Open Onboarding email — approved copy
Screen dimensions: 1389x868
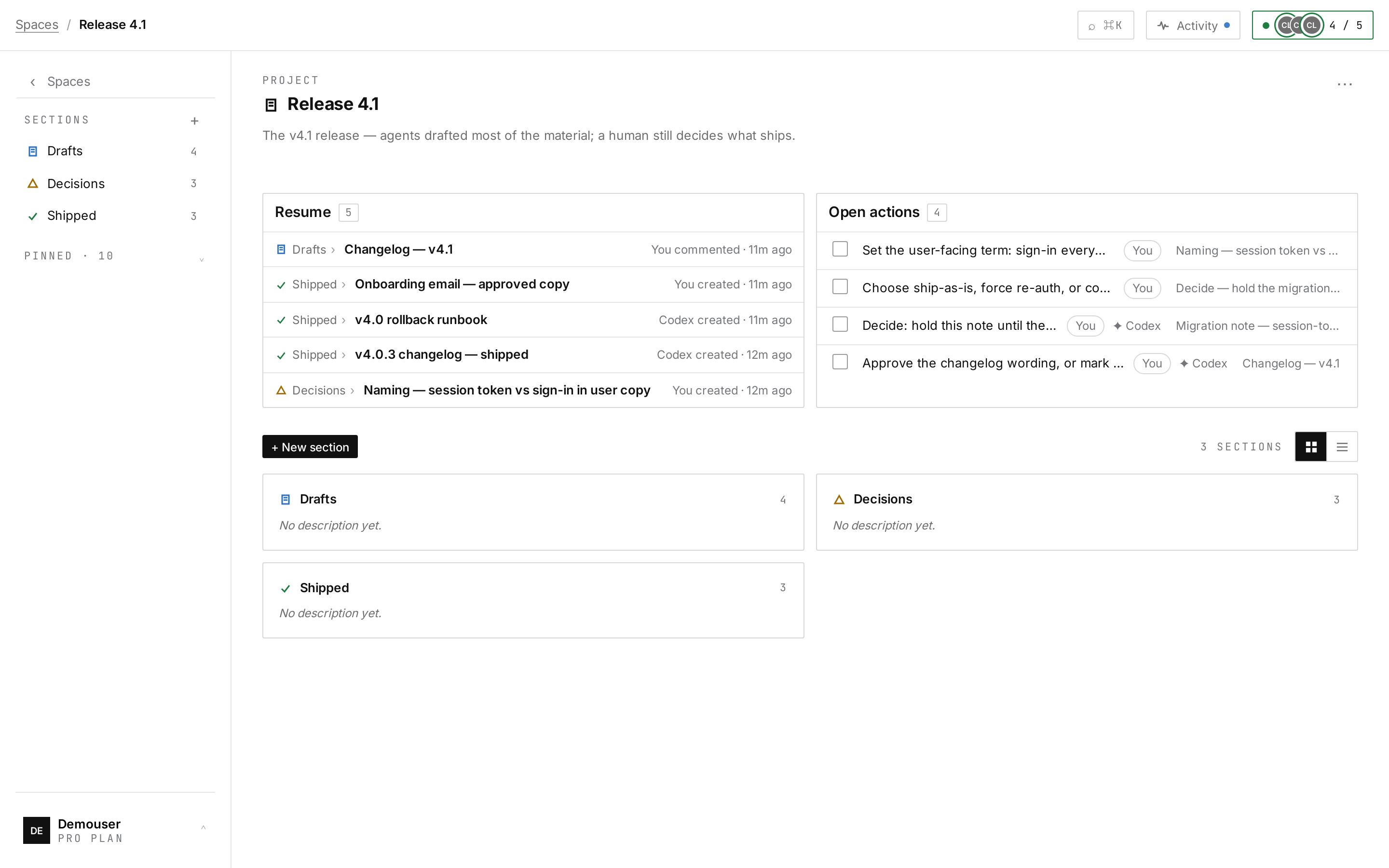click(x=533, y=285)
